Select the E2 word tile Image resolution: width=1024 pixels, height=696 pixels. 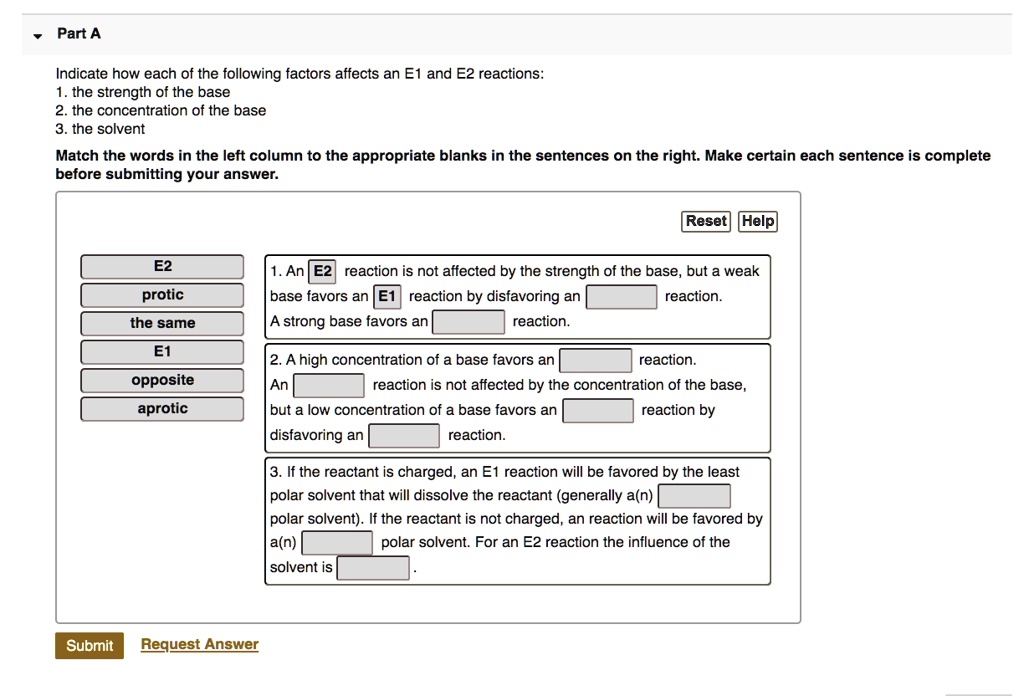coord(162,266)
